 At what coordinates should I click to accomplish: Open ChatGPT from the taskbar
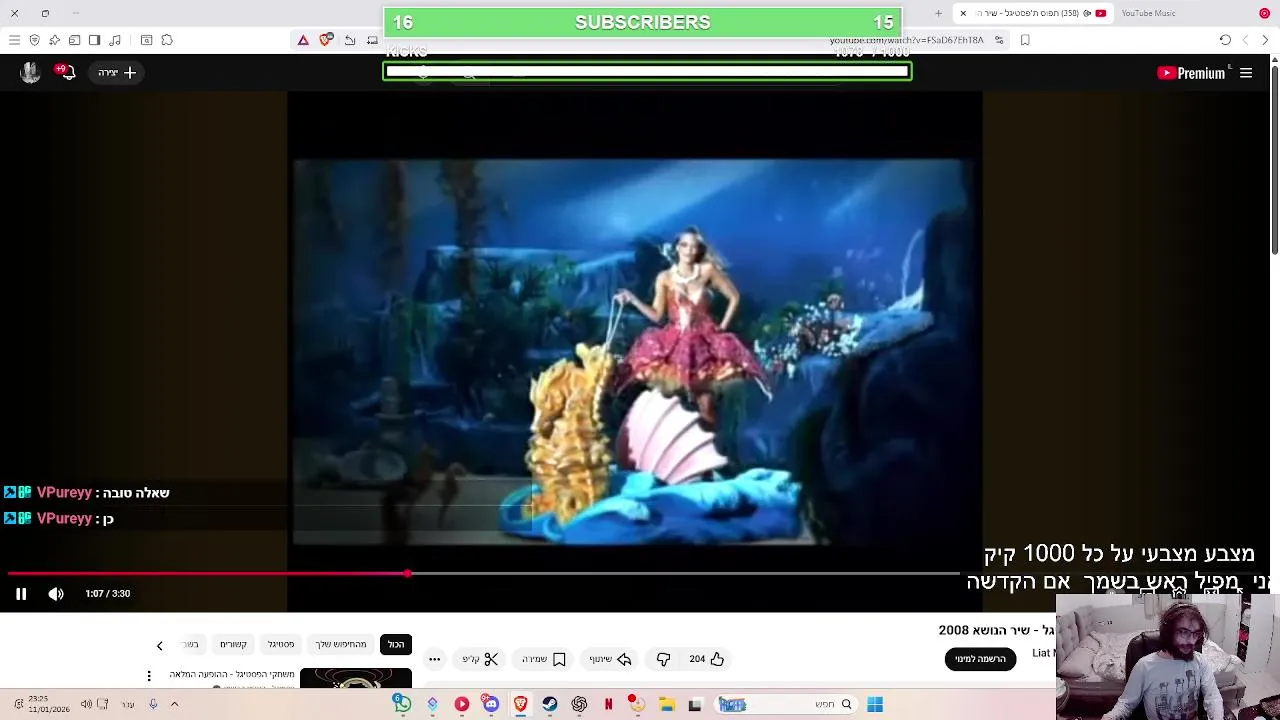pos(579,705)
